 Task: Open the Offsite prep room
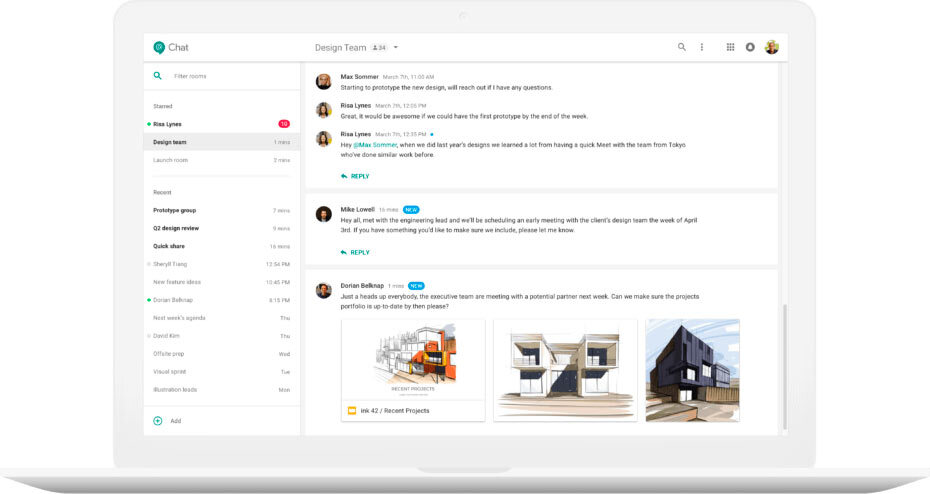tap(222, 354)
